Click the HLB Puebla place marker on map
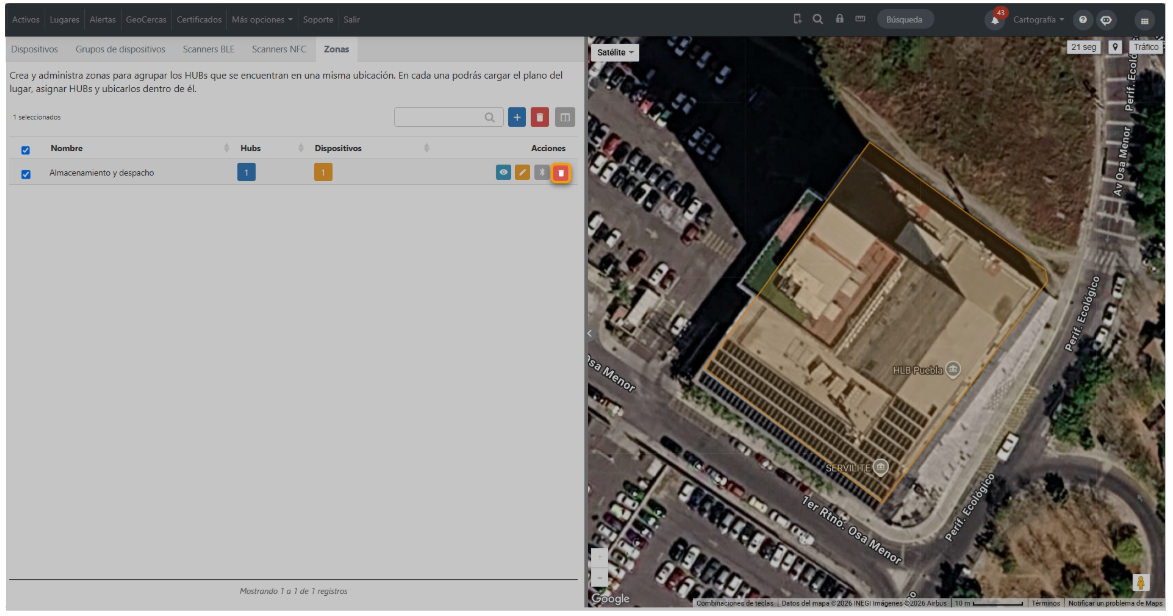This screenshot has width=1173, height=616. point(952,369)
